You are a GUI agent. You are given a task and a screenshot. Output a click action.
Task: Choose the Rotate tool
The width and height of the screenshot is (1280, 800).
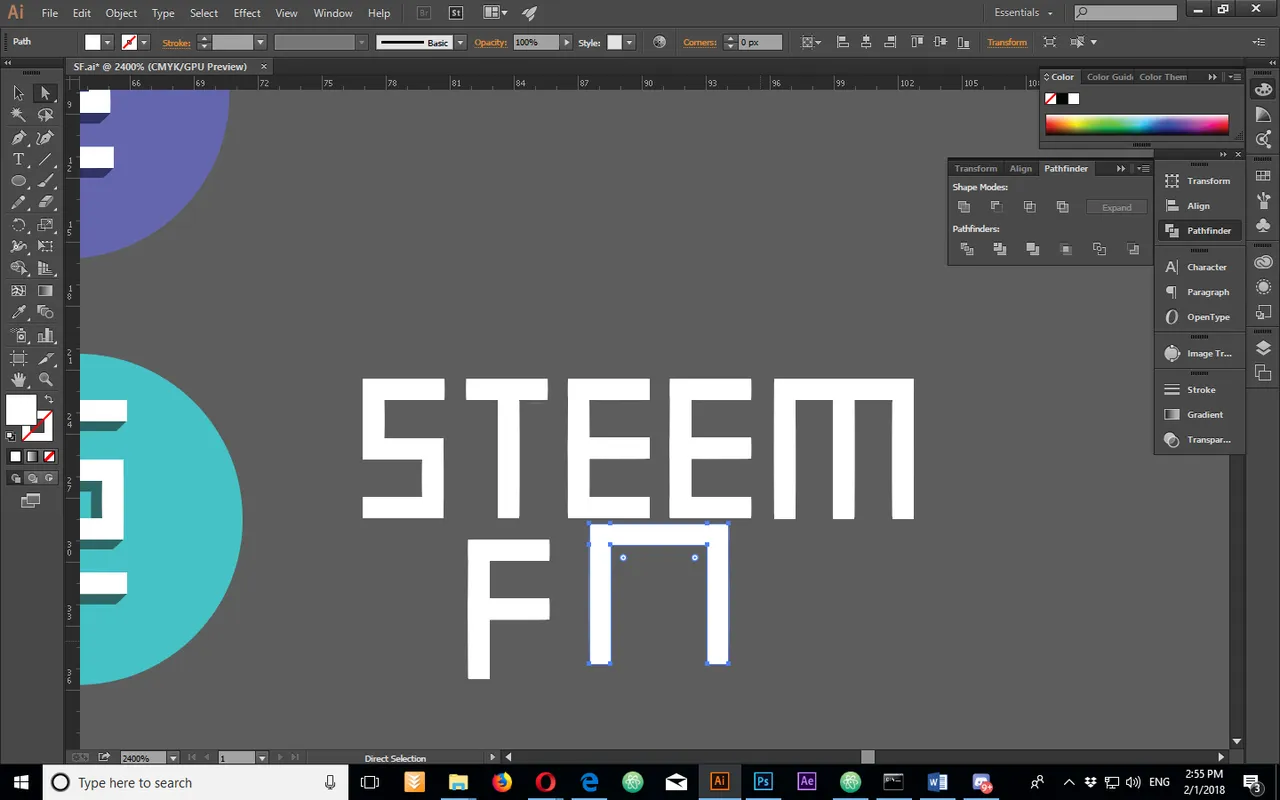pyautogui.click(x=18, y=225)
